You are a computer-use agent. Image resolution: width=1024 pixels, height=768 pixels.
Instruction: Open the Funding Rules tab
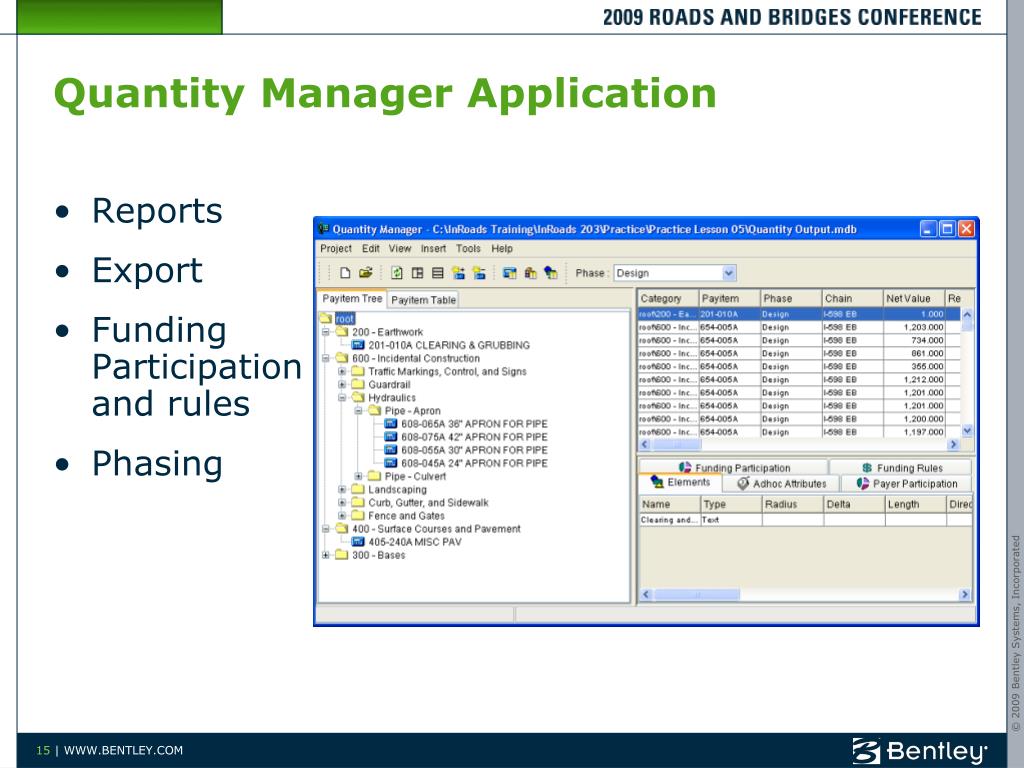click(902, 468)
